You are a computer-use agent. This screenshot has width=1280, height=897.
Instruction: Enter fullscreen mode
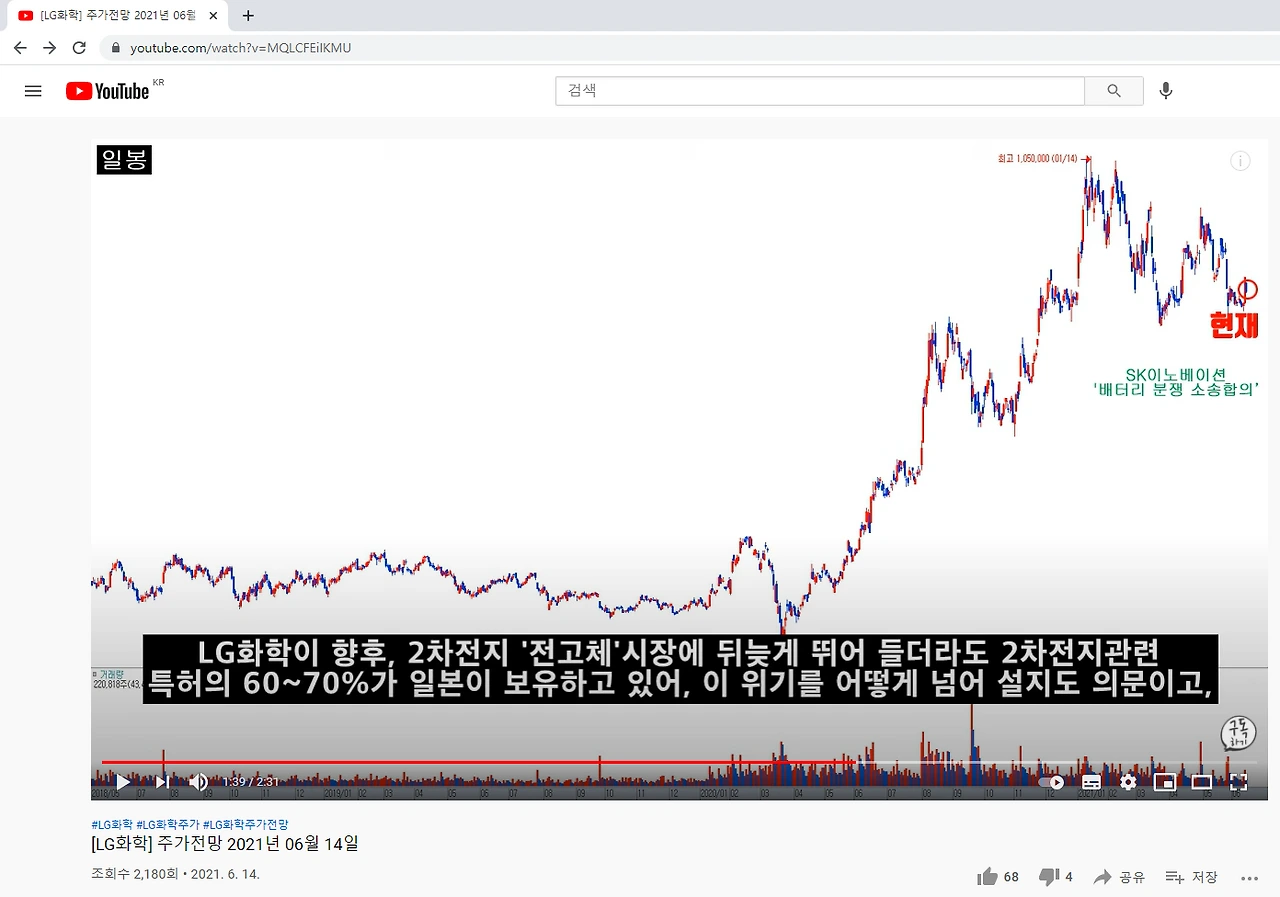1239,782
